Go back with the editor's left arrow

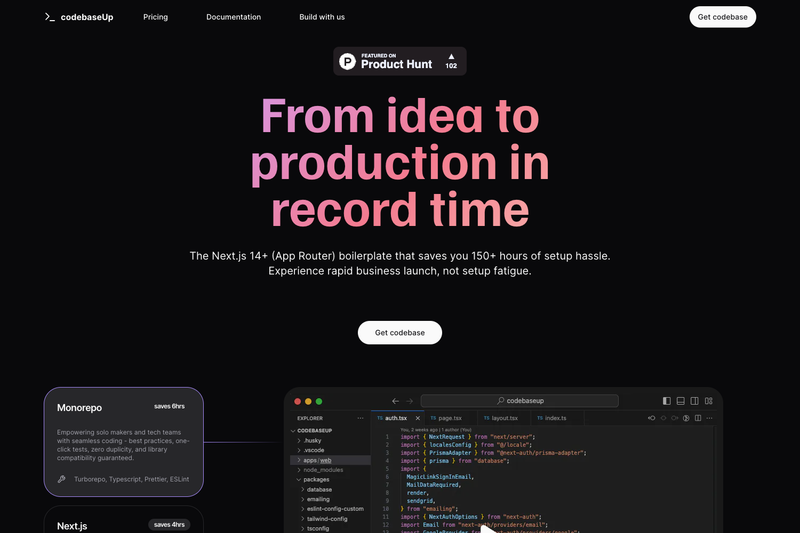395,401
